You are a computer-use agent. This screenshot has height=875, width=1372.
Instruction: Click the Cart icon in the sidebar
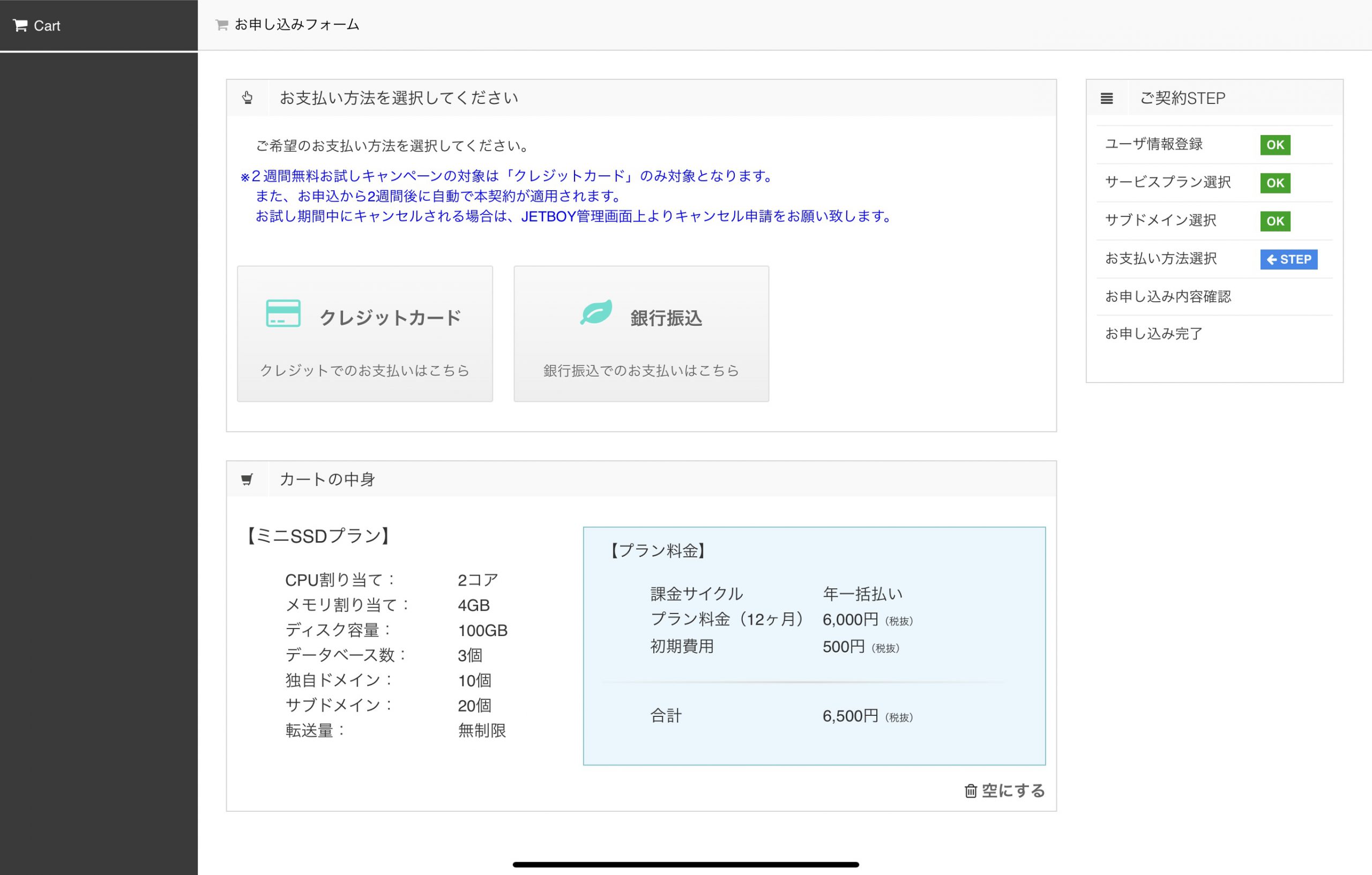(x=20, y=26)
